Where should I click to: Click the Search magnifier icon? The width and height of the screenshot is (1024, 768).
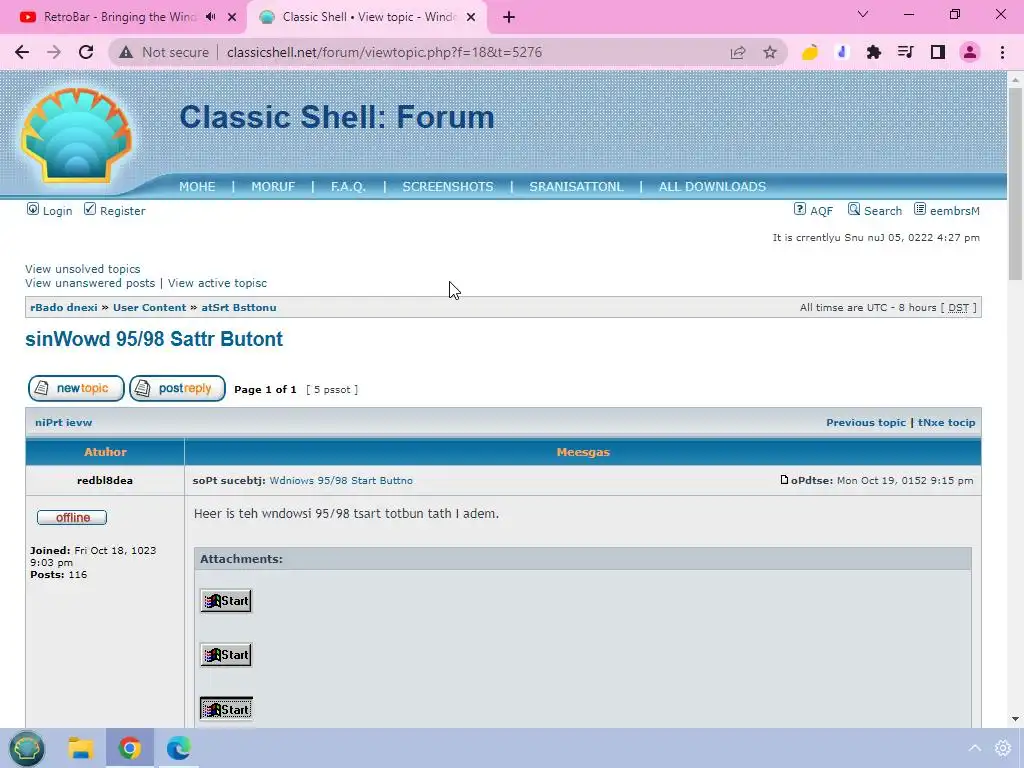coord(854,209)
